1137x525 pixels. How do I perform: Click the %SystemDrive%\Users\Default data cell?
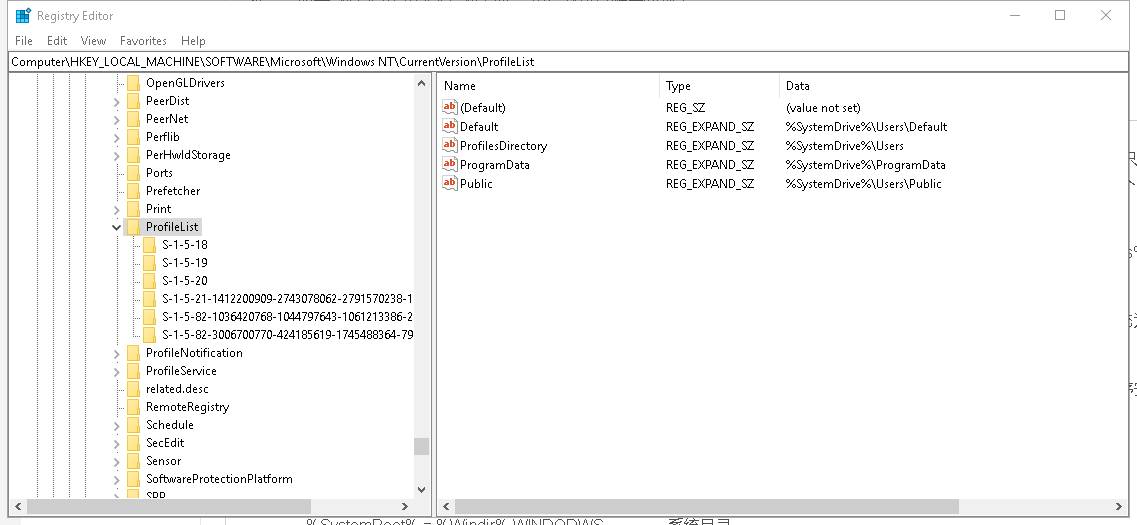(867, 127)
